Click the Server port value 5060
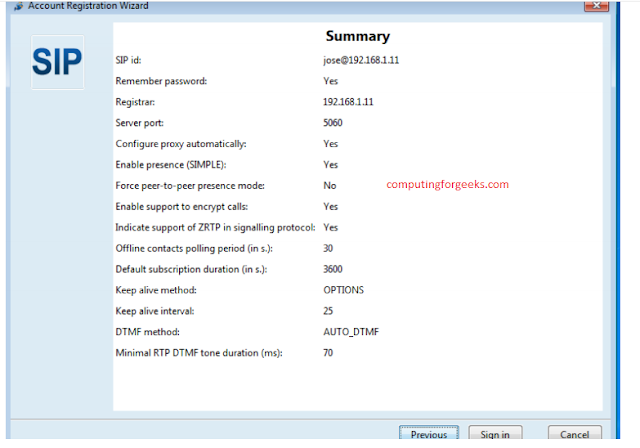Screen dimensions: 640x448 [333, 123]
